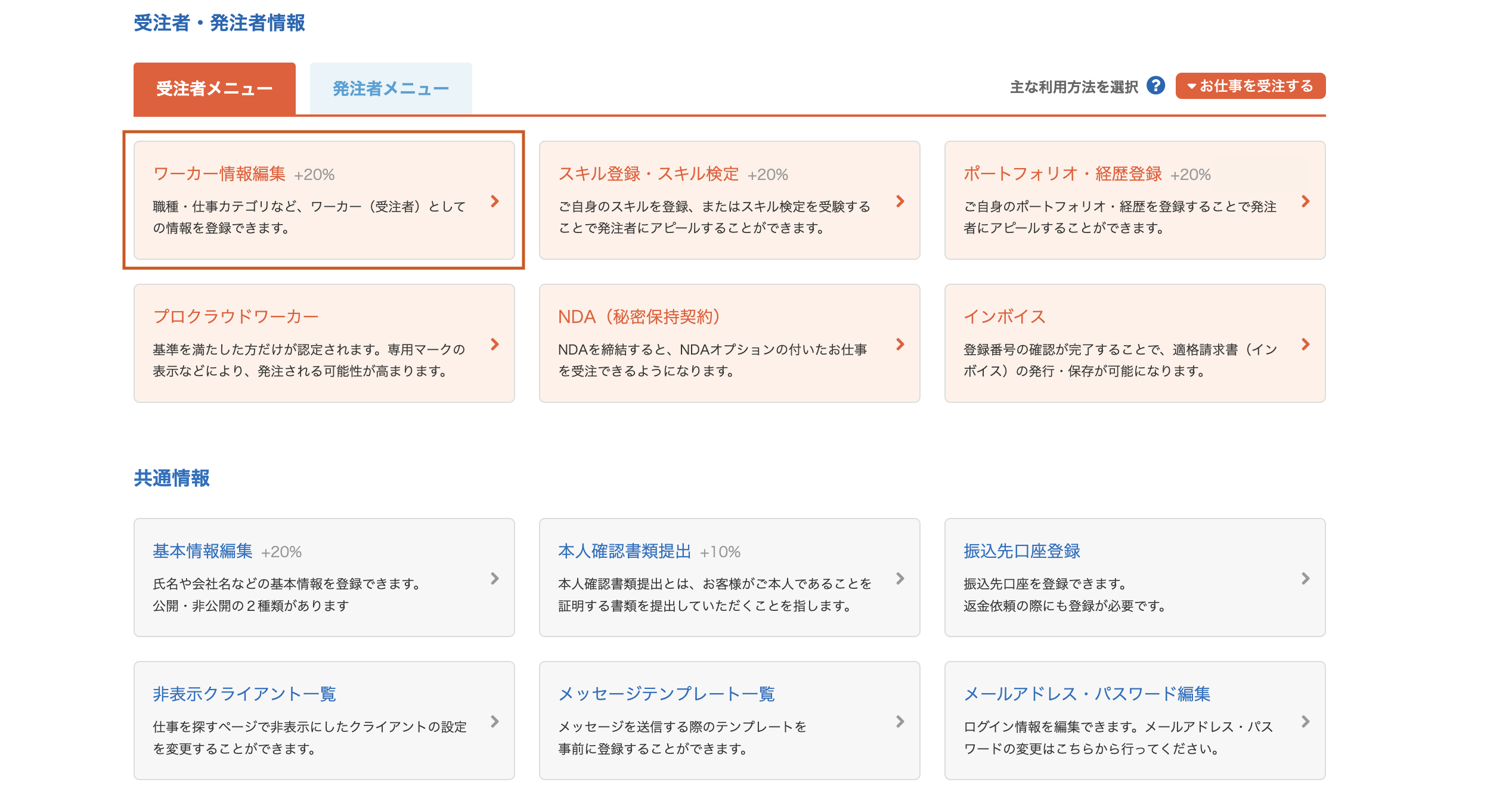Screen dimensions: 1512x801
Task: Click the +20% badge beside スキル登録・スキル検定
Action: pos(768,175)
